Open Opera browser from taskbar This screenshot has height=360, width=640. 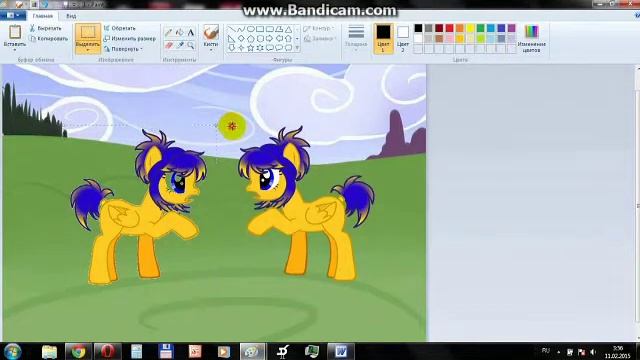tap(107, 351)
